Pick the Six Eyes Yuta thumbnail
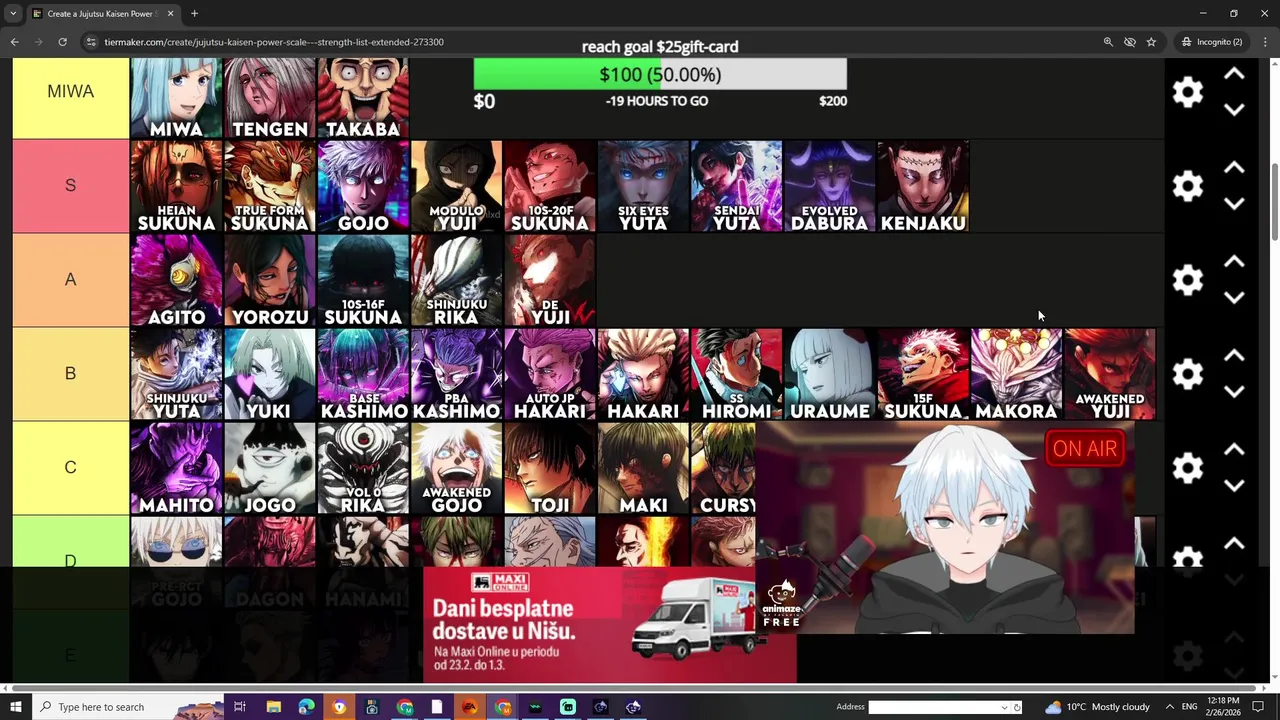 643,186
